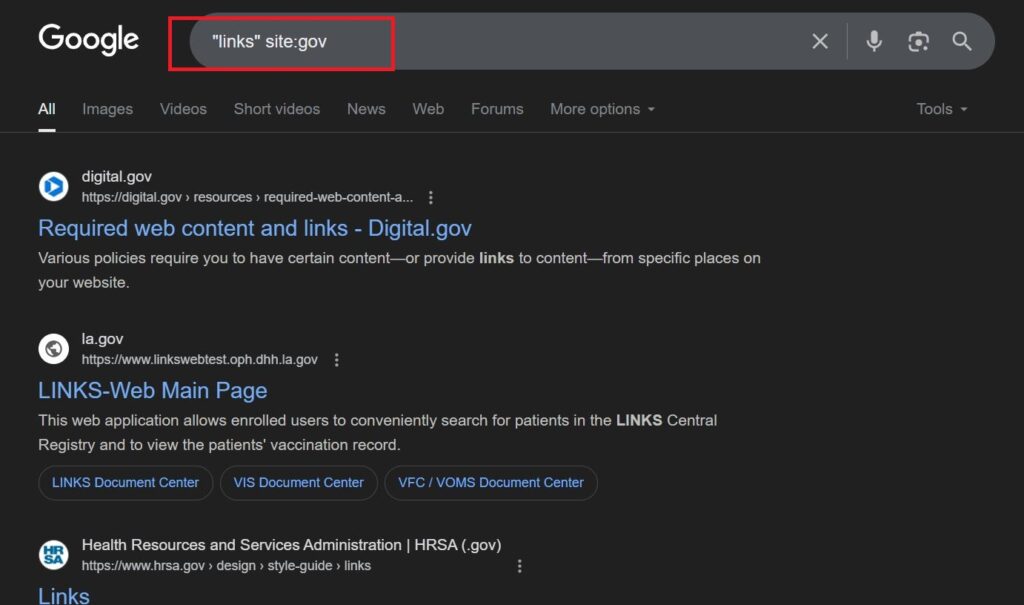Switch to the News tab
Screen dimensions: 1024x605
click(x=366, y=109)
